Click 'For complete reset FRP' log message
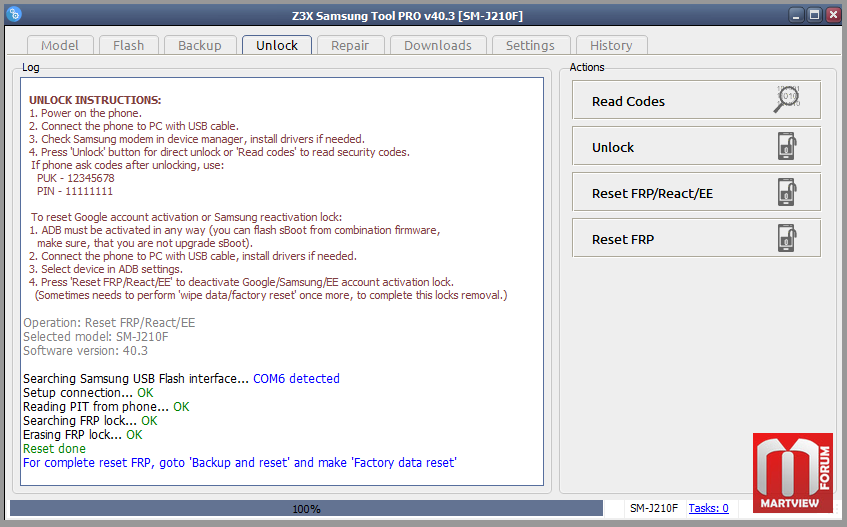The height and width of the screenshot is (527, 847). (240, 463)
